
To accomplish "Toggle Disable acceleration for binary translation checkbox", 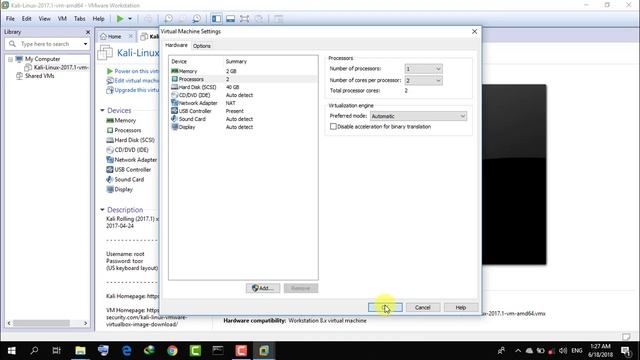I will point(333,127).
